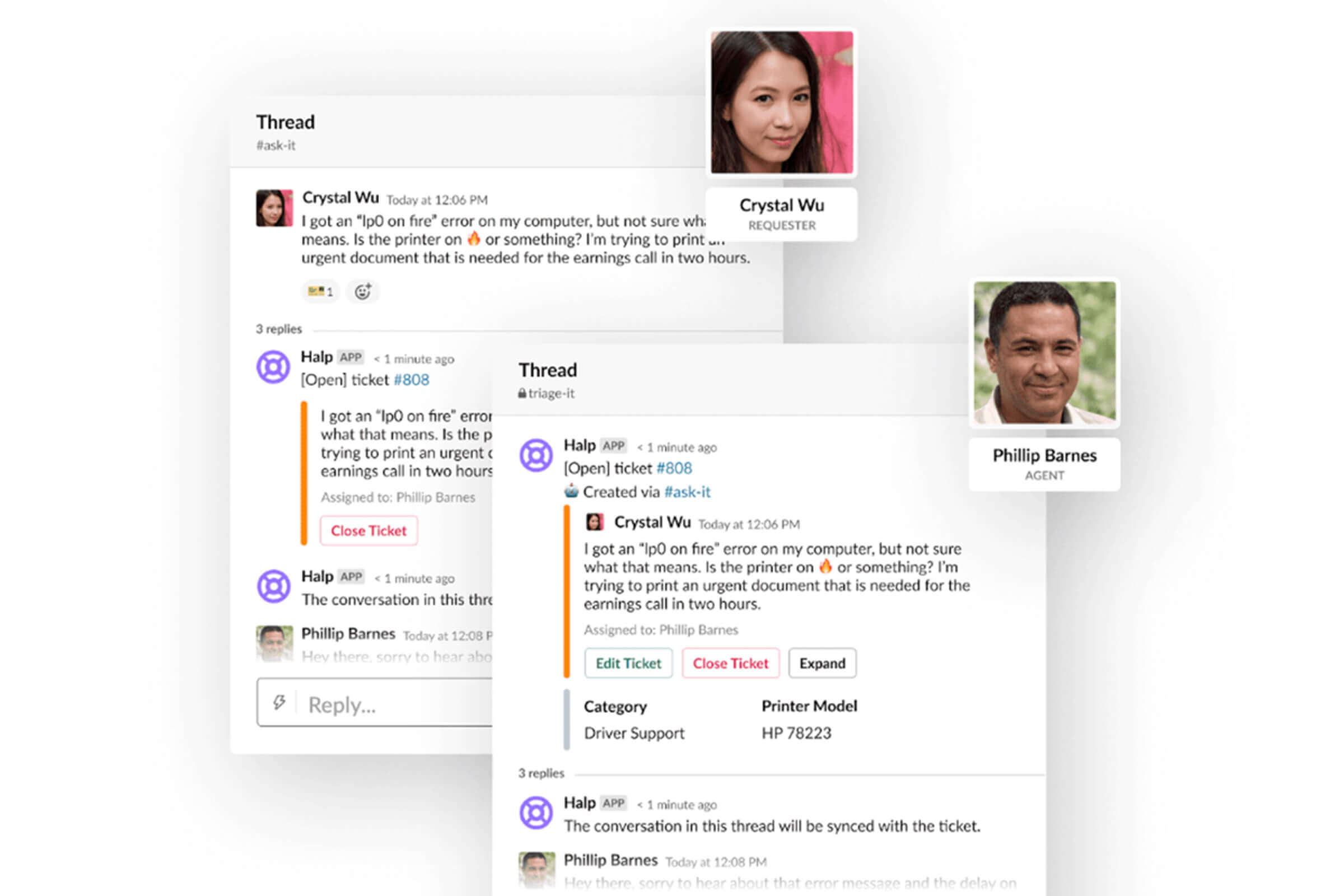Click Close Ticket in triage-it thread
This screenshot has height=896, width=1344.
tap(730, 663)
